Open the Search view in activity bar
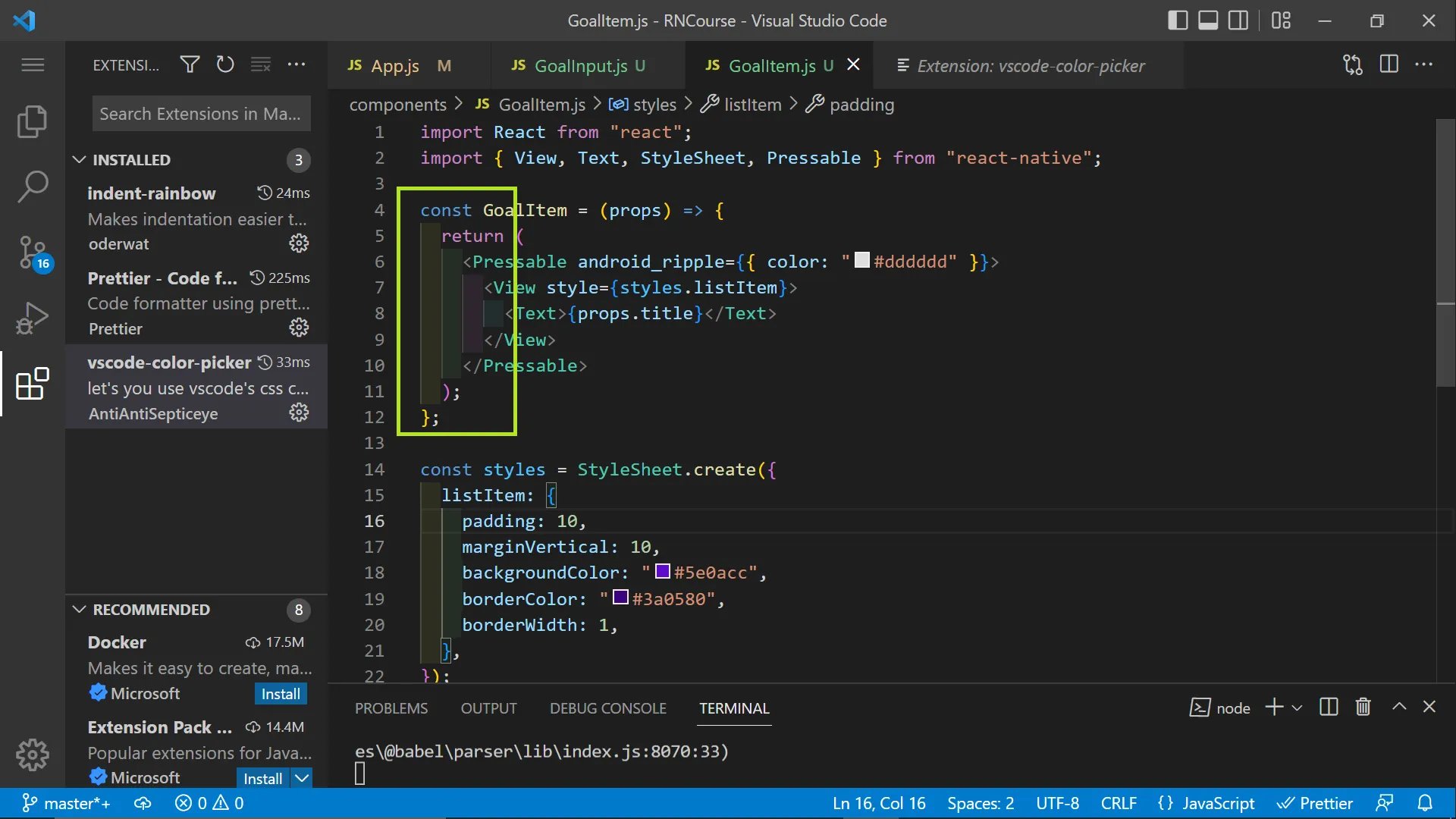The height and width of the screenshot is (819, 1456). pyautogui.click(x=32, y=187)
